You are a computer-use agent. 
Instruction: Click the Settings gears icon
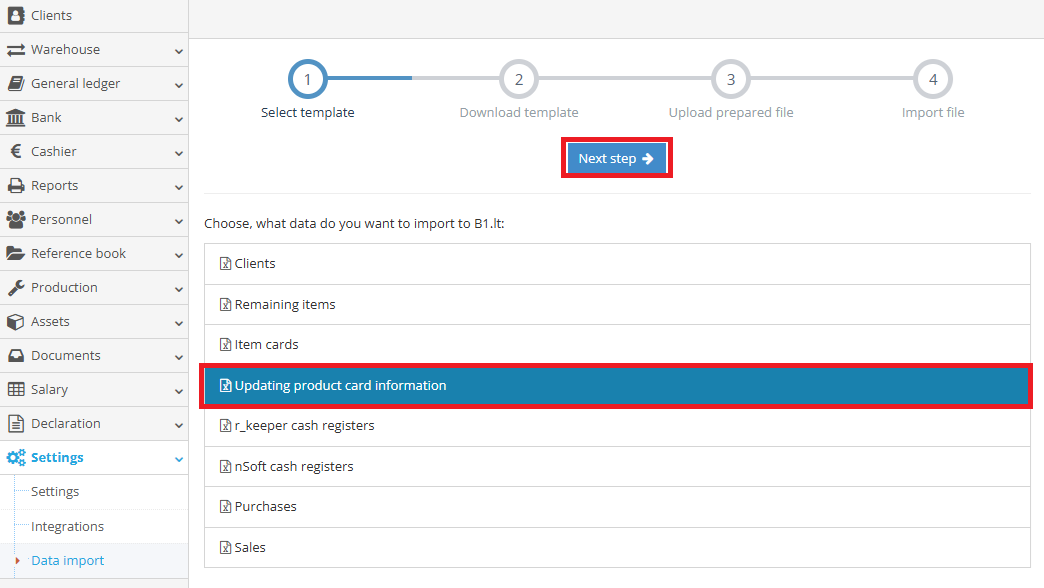pyautogui.click(x=18, y=457)
